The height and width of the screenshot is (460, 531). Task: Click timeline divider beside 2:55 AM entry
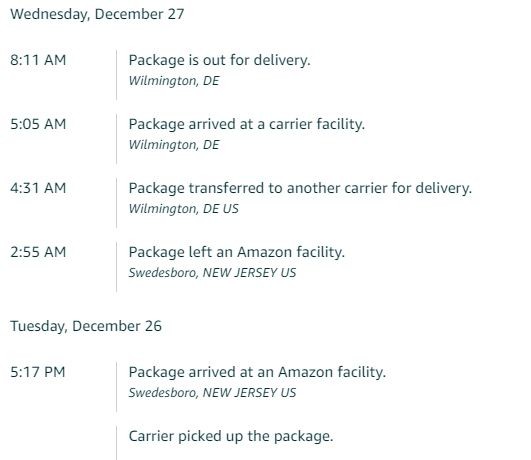click(116, 267)
